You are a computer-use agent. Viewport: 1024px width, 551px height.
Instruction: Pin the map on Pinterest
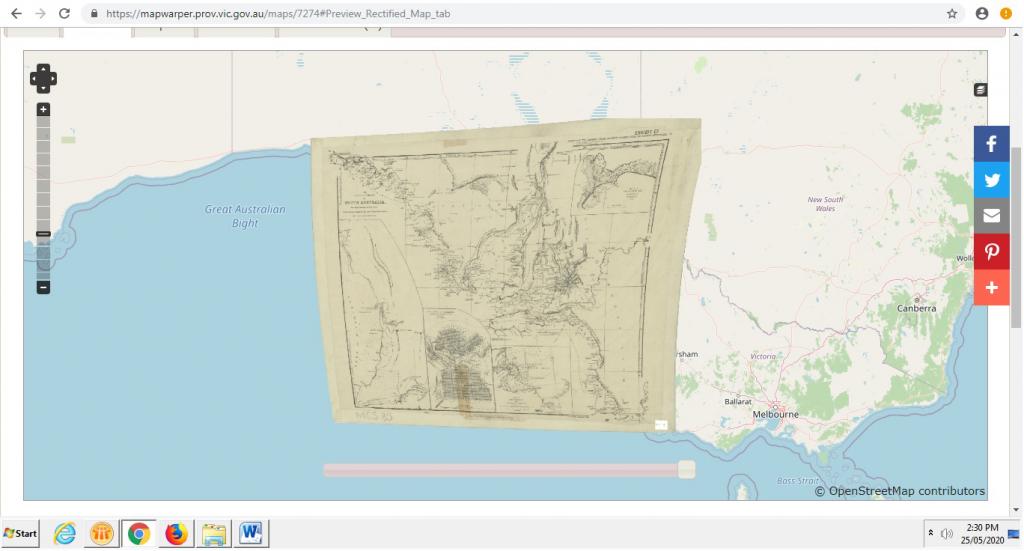tap(991, 251)
